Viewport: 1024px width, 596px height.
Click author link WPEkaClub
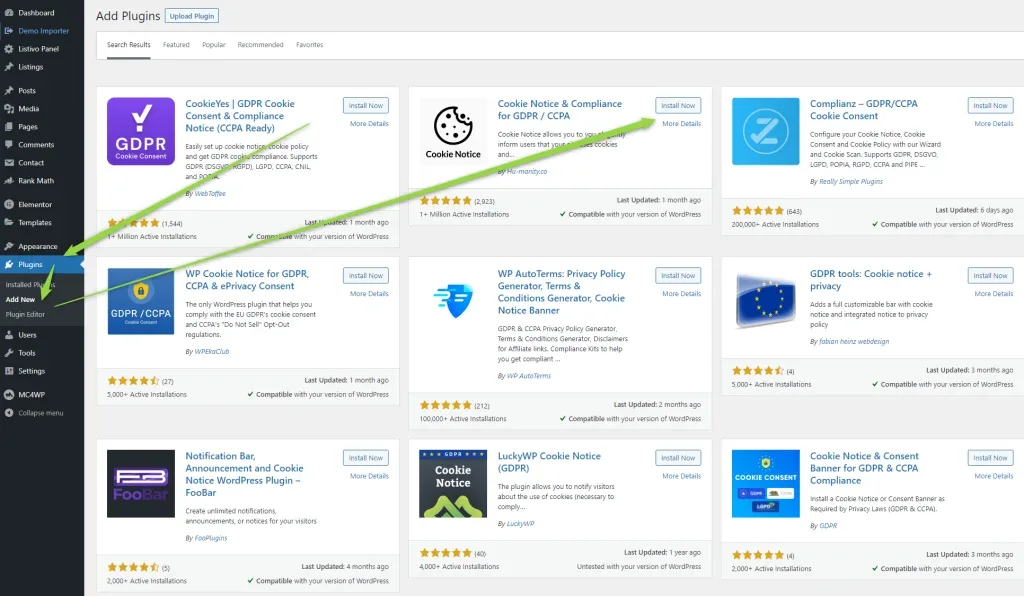212,351
